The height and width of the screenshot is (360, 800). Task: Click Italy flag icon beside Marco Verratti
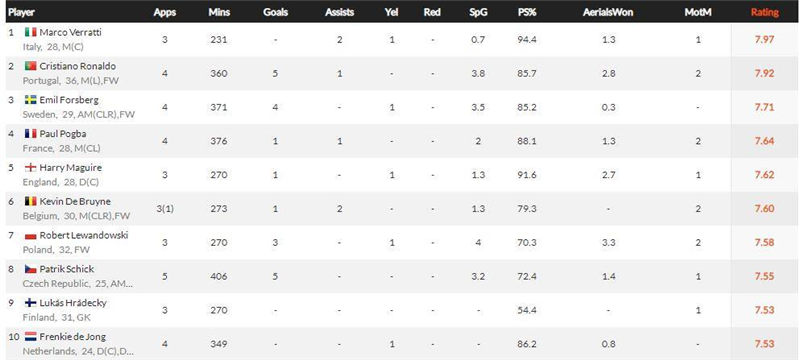[x=31, y=32]
